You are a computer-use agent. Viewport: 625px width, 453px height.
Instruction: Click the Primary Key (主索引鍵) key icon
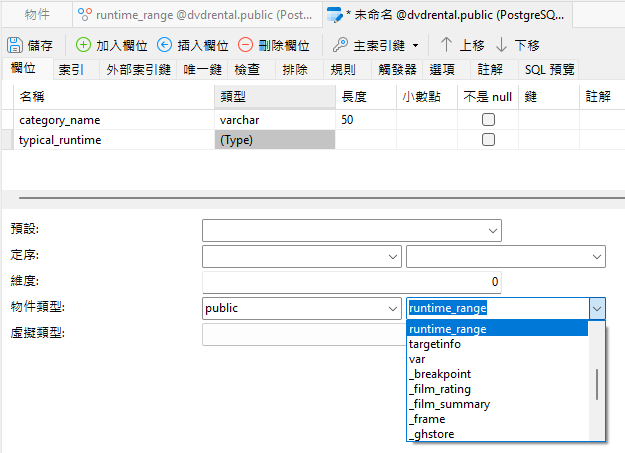pyautogui.click(x=340, y=45)
